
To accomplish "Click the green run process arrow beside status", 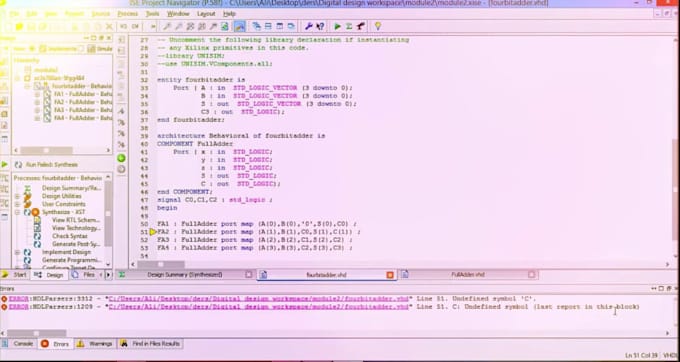I will [x=4, y=165].
